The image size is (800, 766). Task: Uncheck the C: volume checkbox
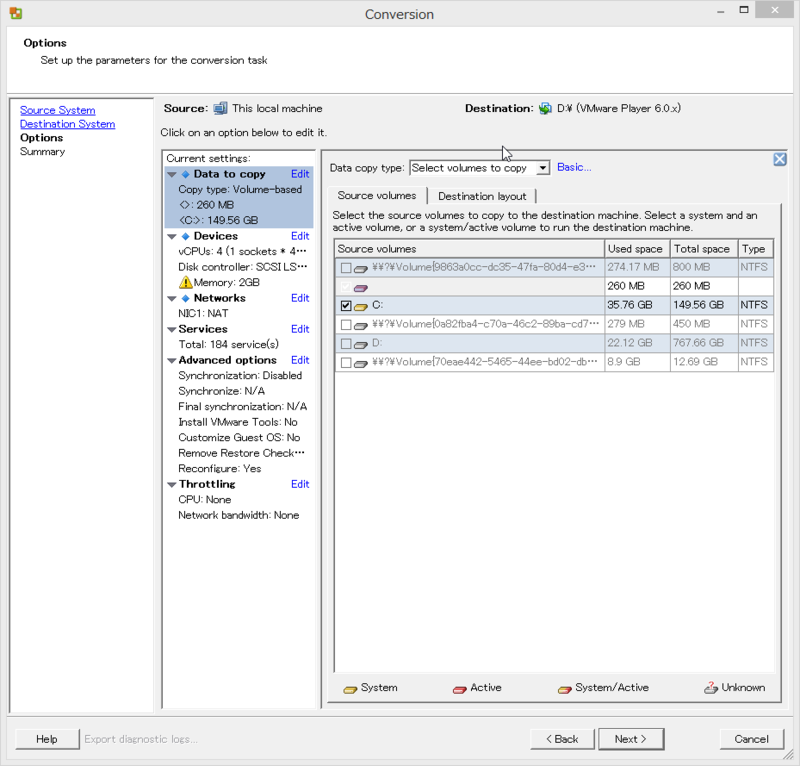click(346, 306)
